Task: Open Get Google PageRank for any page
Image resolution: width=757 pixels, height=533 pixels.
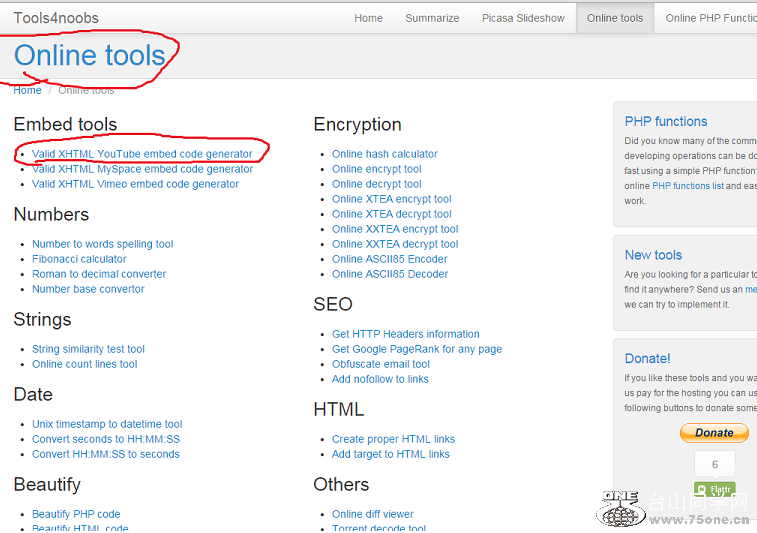Action: coord(417,349)
